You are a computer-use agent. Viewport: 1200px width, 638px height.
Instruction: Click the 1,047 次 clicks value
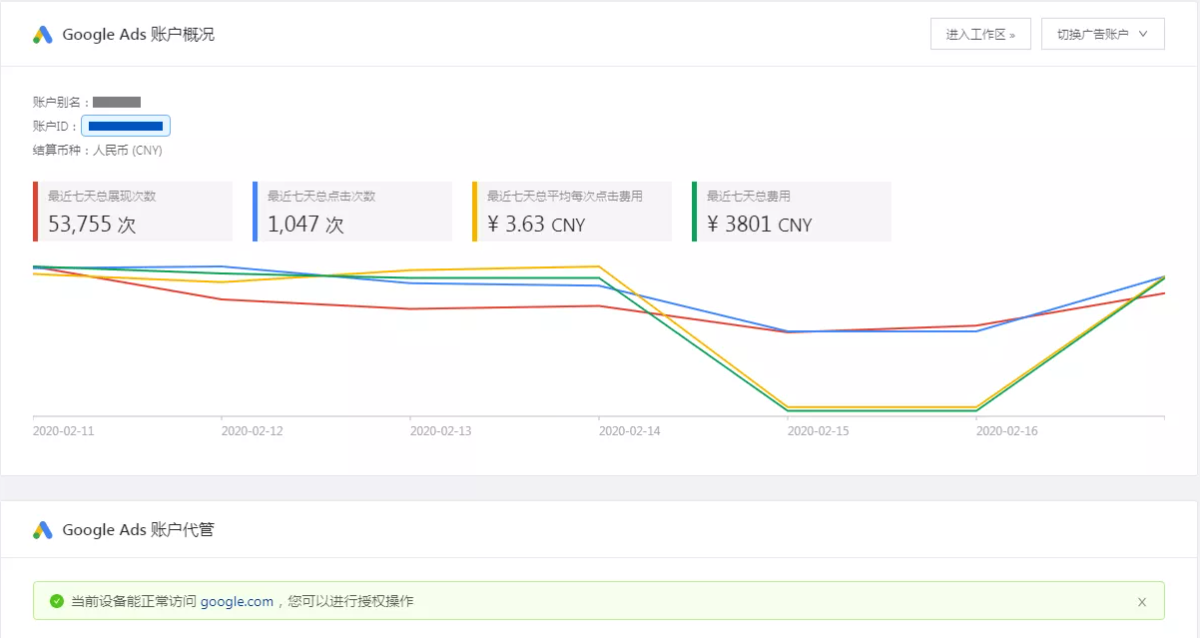306,224
